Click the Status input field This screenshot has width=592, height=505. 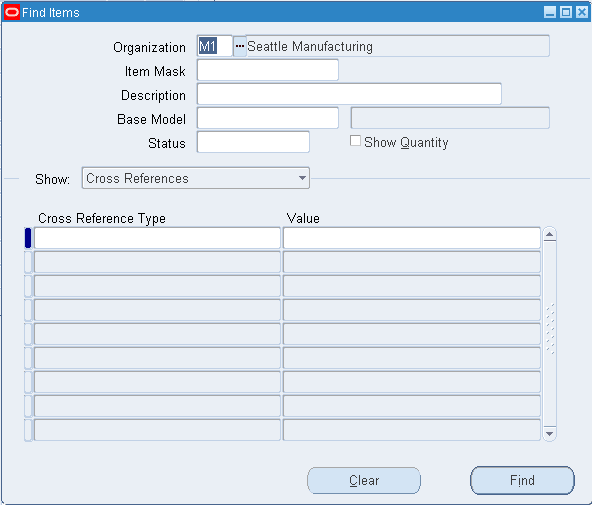(x=253, y=142)
